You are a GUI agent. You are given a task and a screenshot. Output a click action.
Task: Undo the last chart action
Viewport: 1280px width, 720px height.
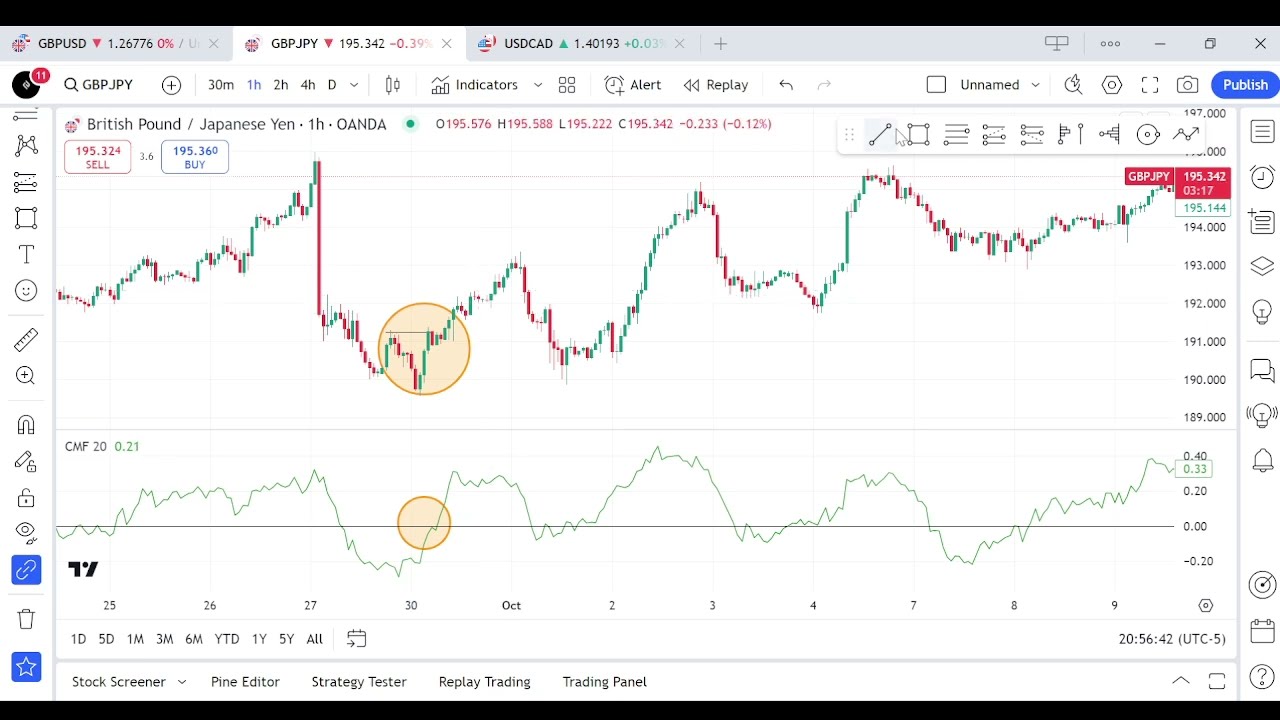click(x=786, y=85)
